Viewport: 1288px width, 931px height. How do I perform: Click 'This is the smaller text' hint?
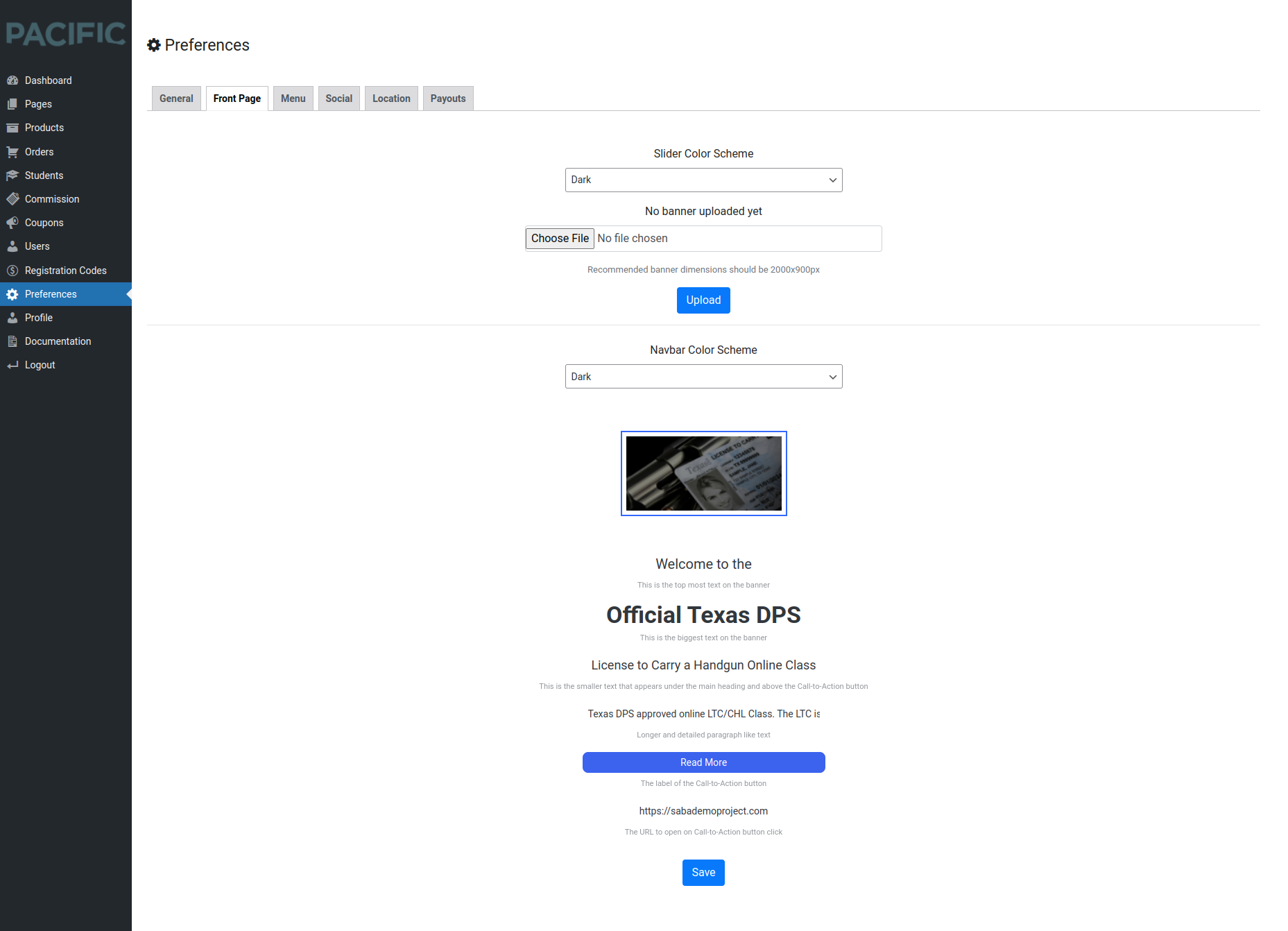click(x=703, y=686)
